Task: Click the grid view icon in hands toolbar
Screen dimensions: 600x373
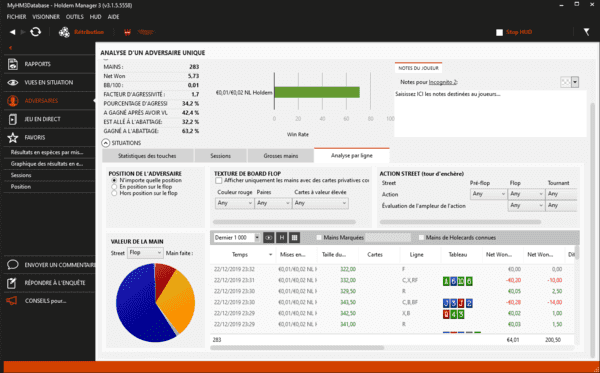Action: coord(294,238)
